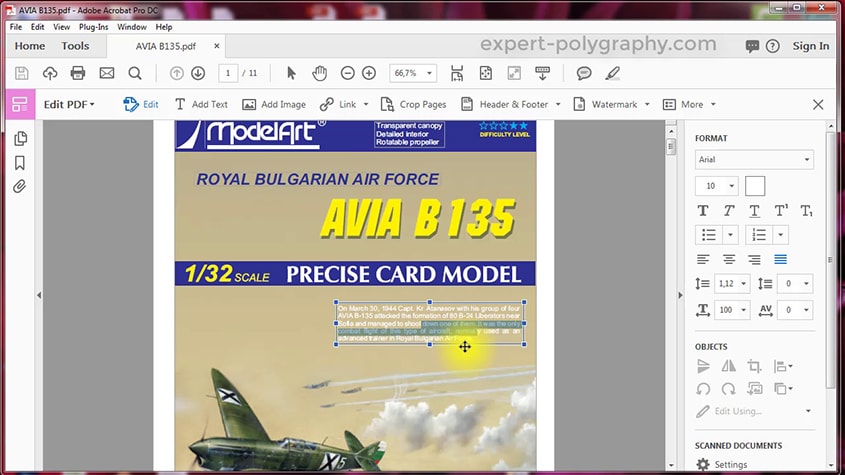Click the Flip horizontal object icon
This screenshot has width=845, height=475.
tap(729, 366)
